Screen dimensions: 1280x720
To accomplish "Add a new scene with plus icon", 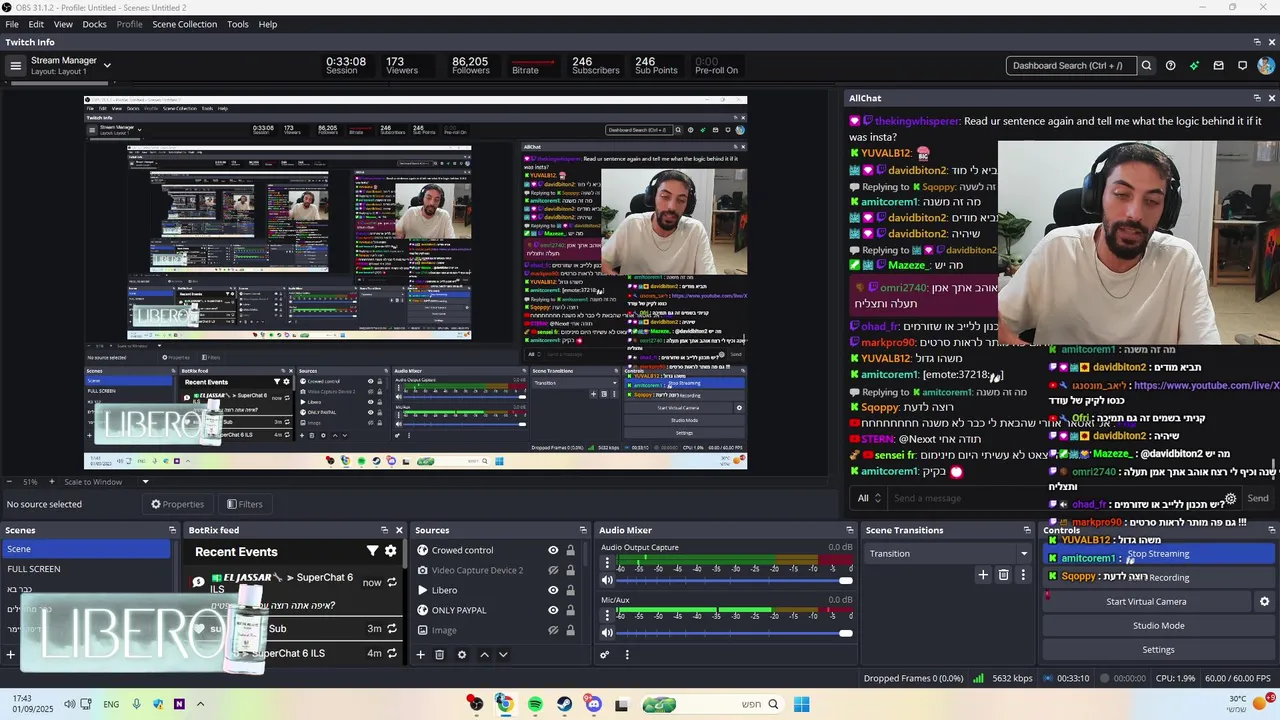I will coord(11,655).
